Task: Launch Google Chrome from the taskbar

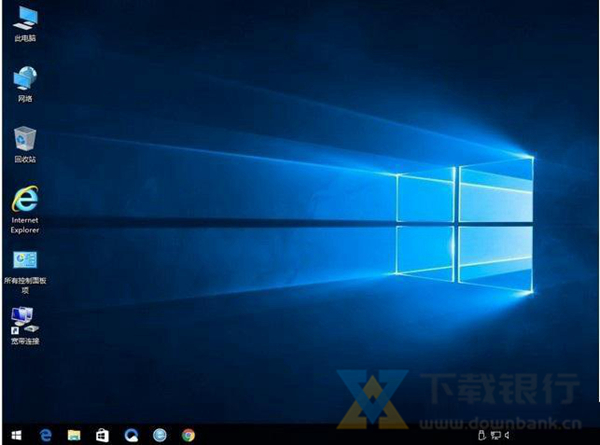Action: pos(188,435)
